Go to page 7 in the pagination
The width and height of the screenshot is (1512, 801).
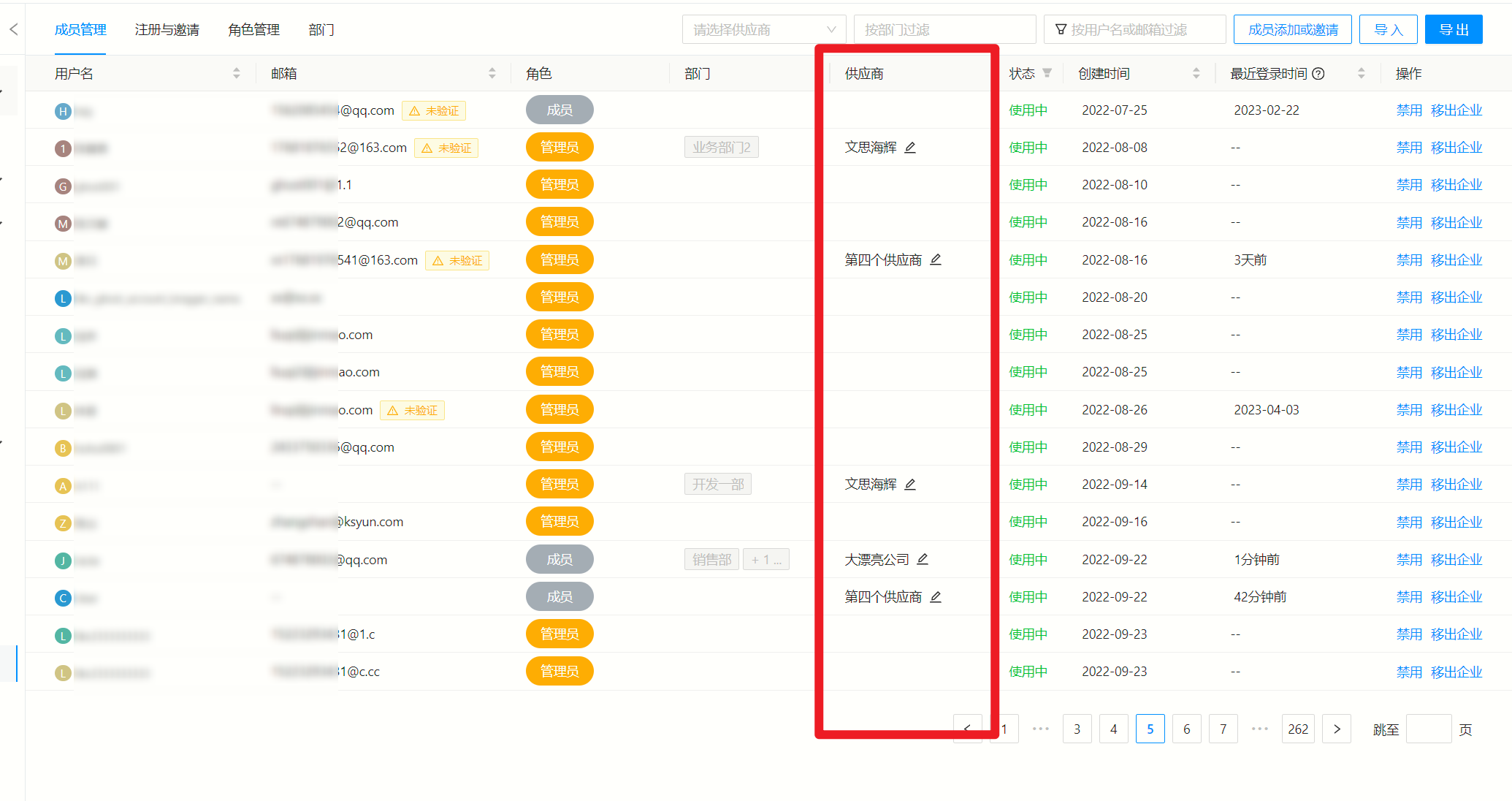1223,729
